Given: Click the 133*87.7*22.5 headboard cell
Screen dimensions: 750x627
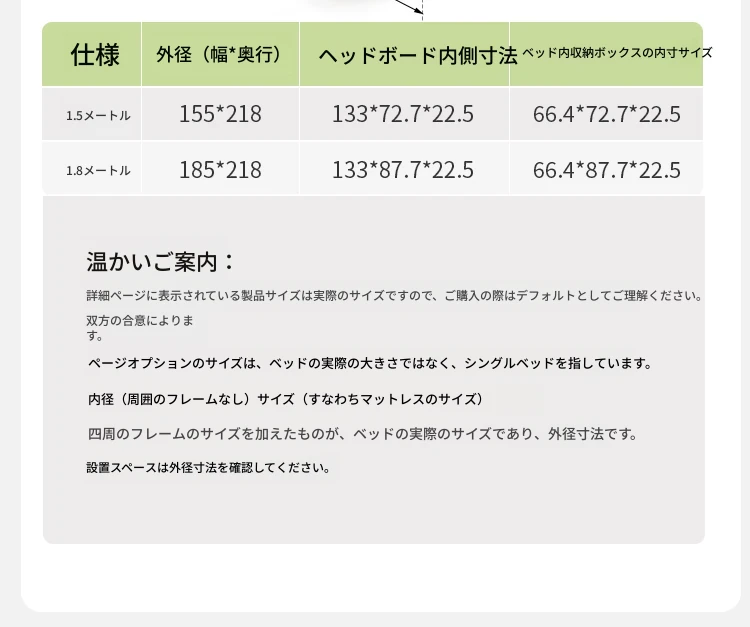Looking at the screenshot, I should (403, 169).
